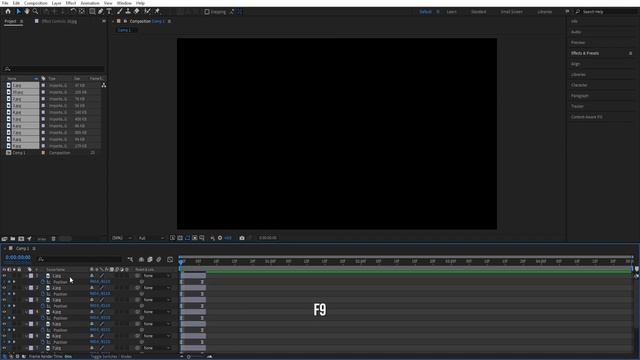This screenshot has height=360, width=640.
Task: Click layer 1 label color swatch
Action: tap(31, 276)
